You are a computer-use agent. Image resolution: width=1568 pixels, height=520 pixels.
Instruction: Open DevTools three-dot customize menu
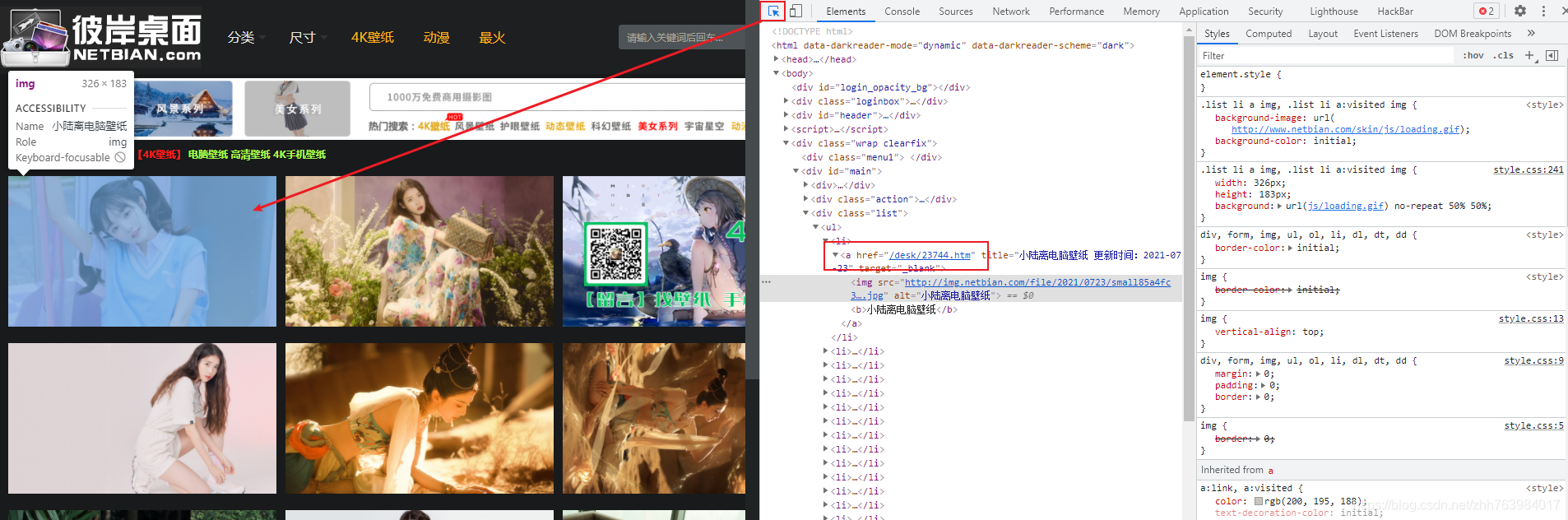click(1543, 12)
